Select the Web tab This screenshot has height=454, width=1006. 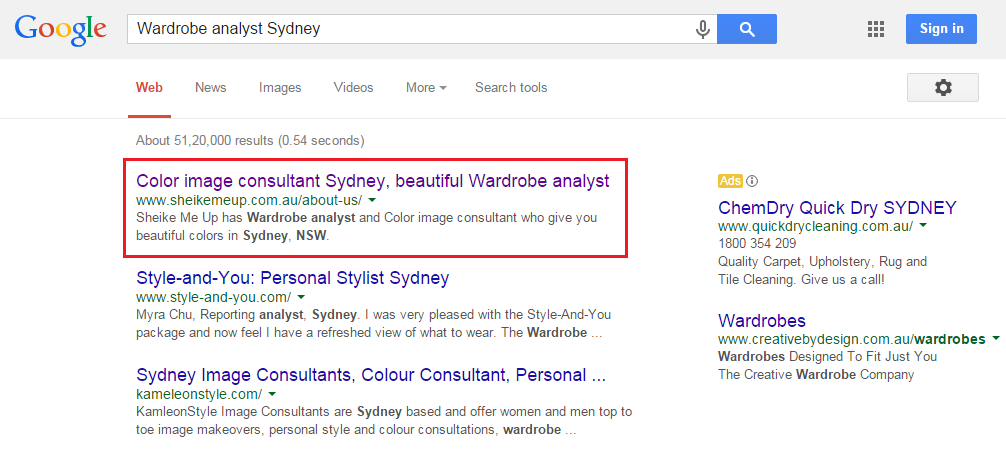click(x=149, y=88)
